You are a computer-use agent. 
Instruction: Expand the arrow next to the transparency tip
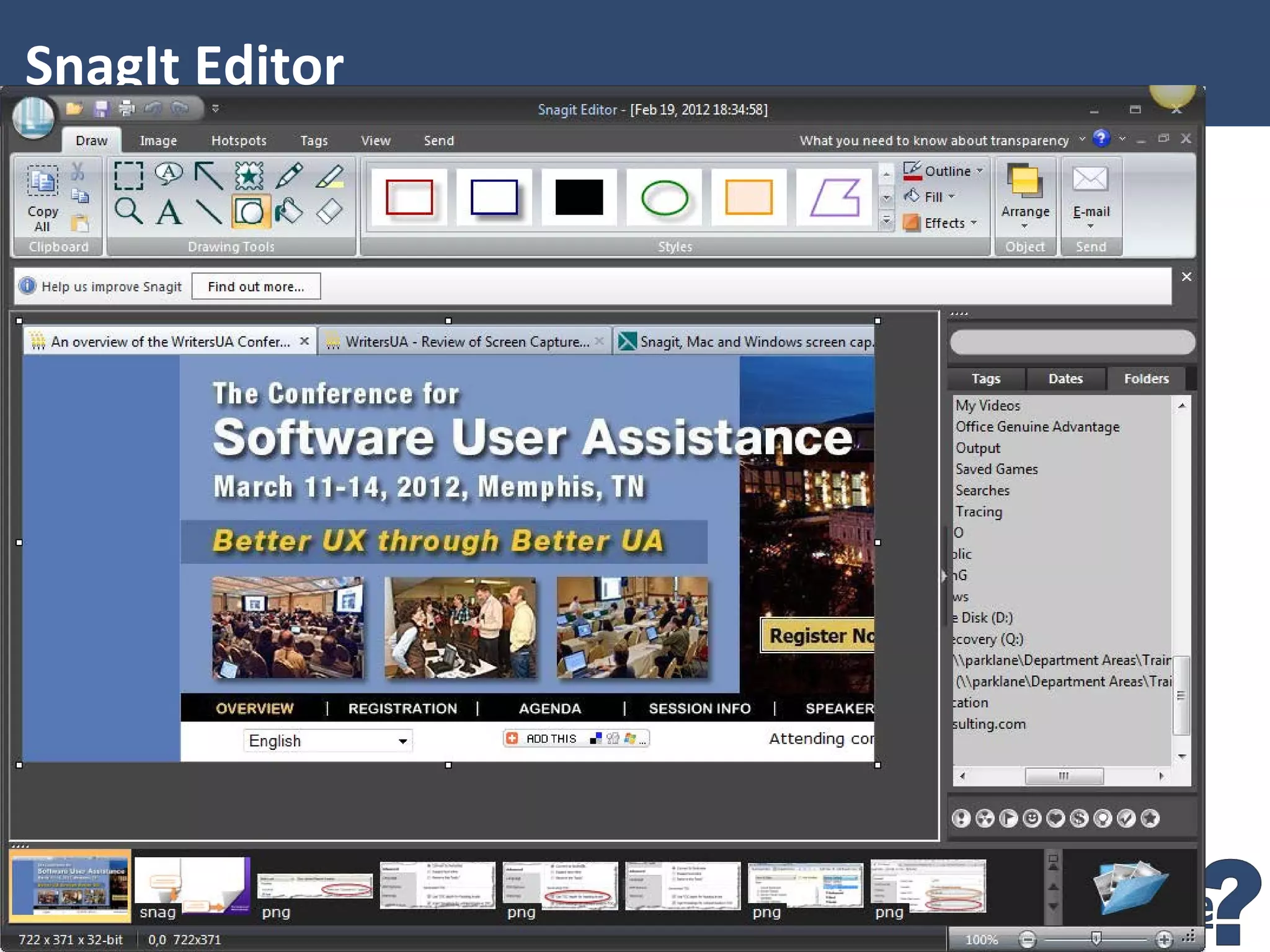pyautogui.click(x=1082, y=139)
